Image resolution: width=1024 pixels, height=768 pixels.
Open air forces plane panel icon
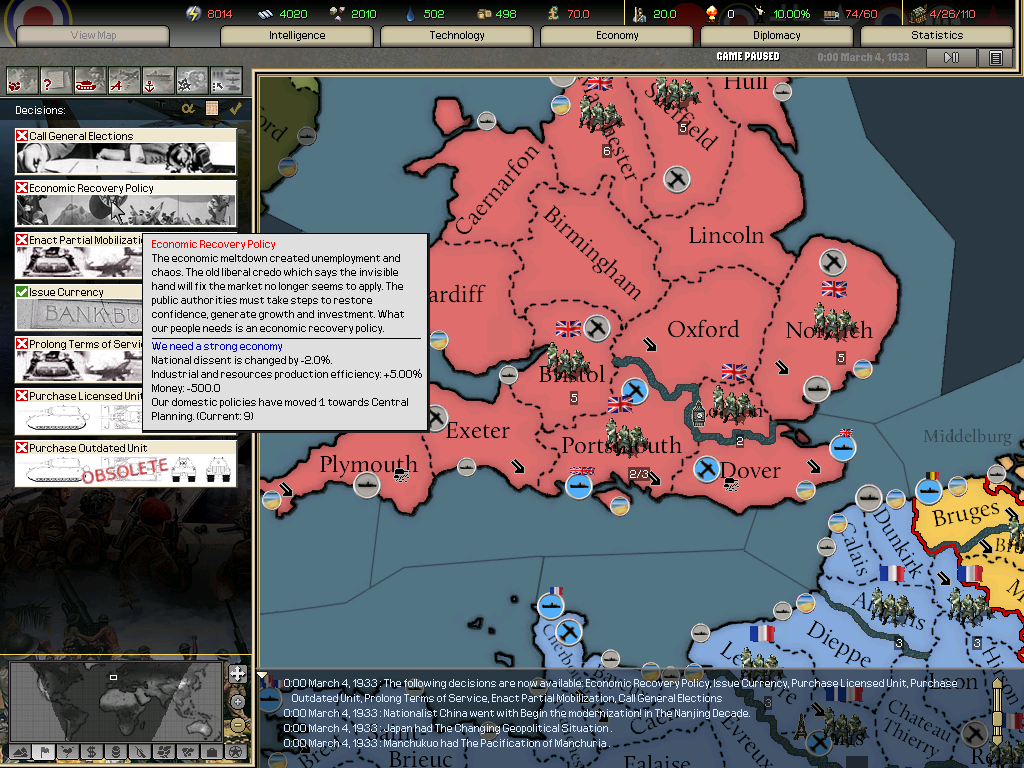point(123,82)
